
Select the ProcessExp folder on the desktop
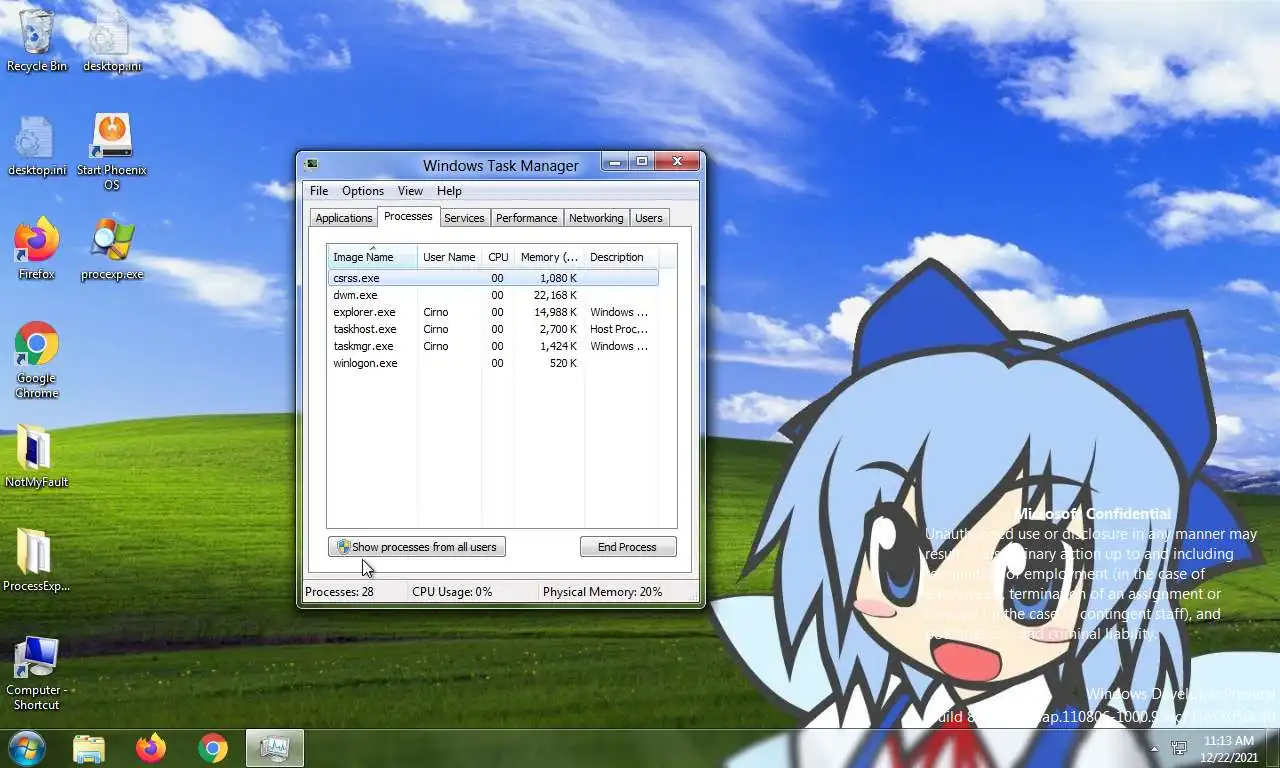point(37,561)
